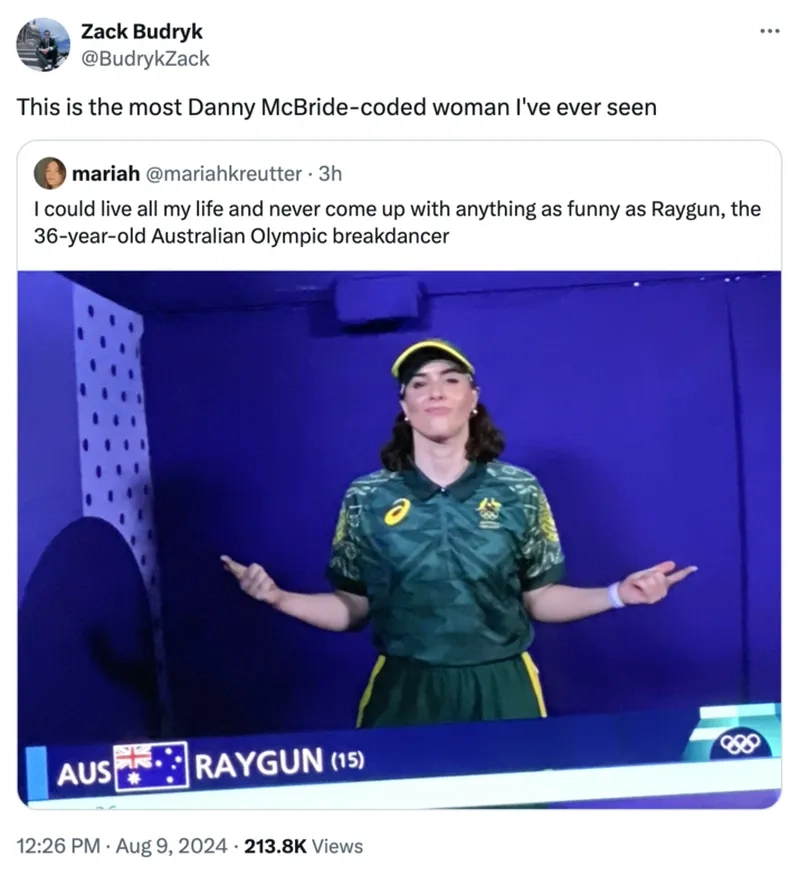
Task: Click the AUS country label in banner
Action: [84, 774]
